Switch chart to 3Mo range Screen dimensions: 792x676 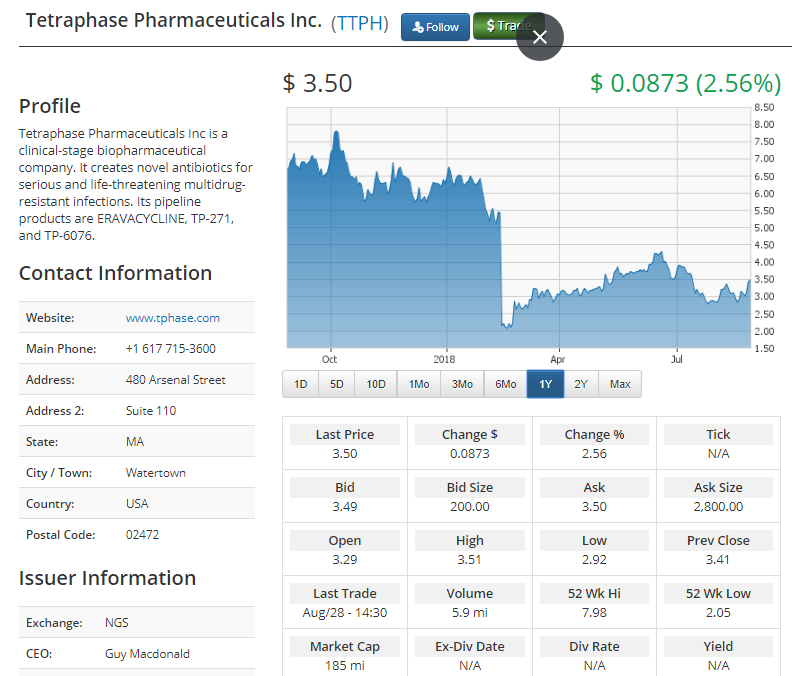(x=462, y=384)
